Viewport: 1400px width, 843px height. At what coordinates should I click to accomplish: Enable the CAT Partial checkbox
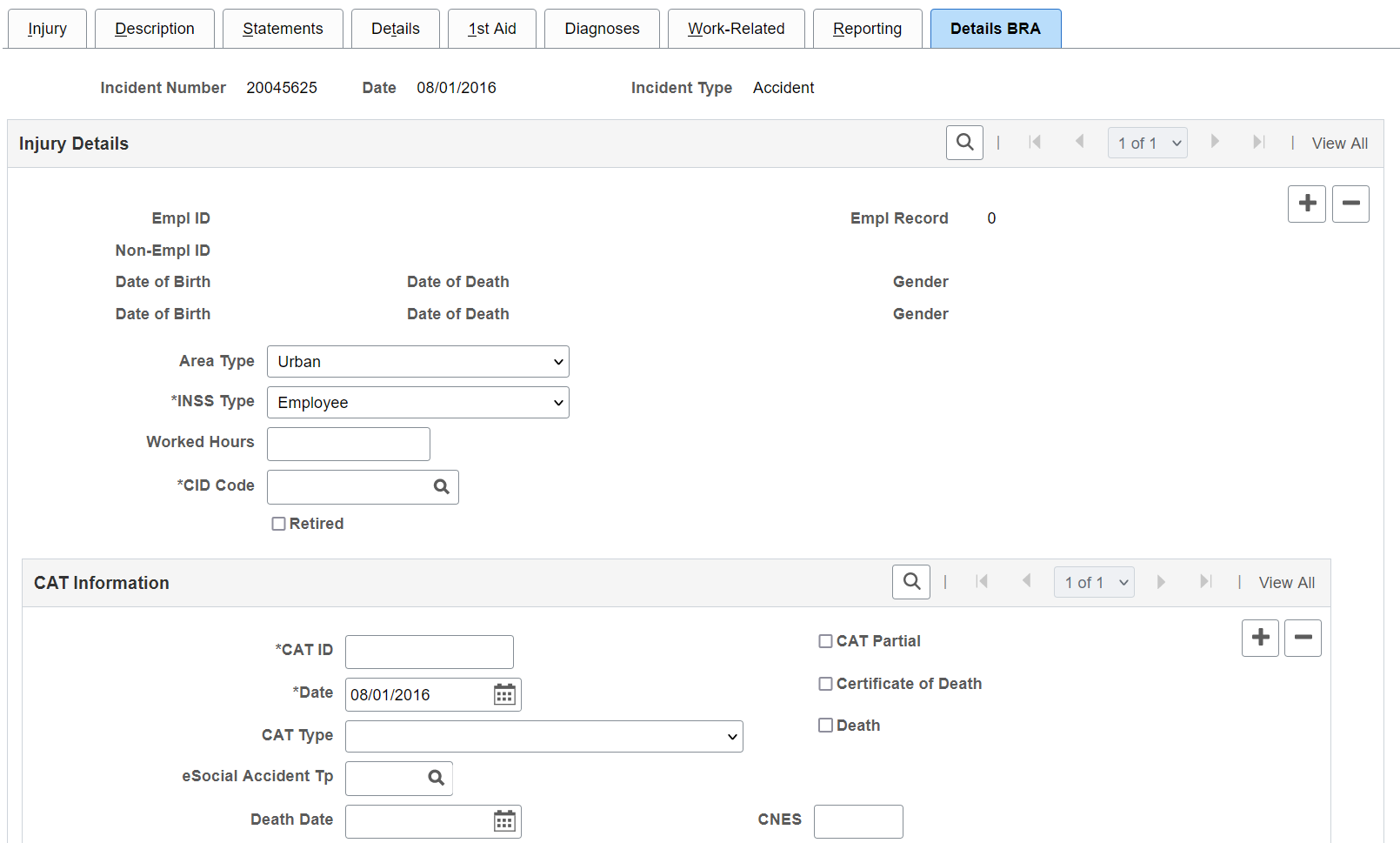(826, 641)
